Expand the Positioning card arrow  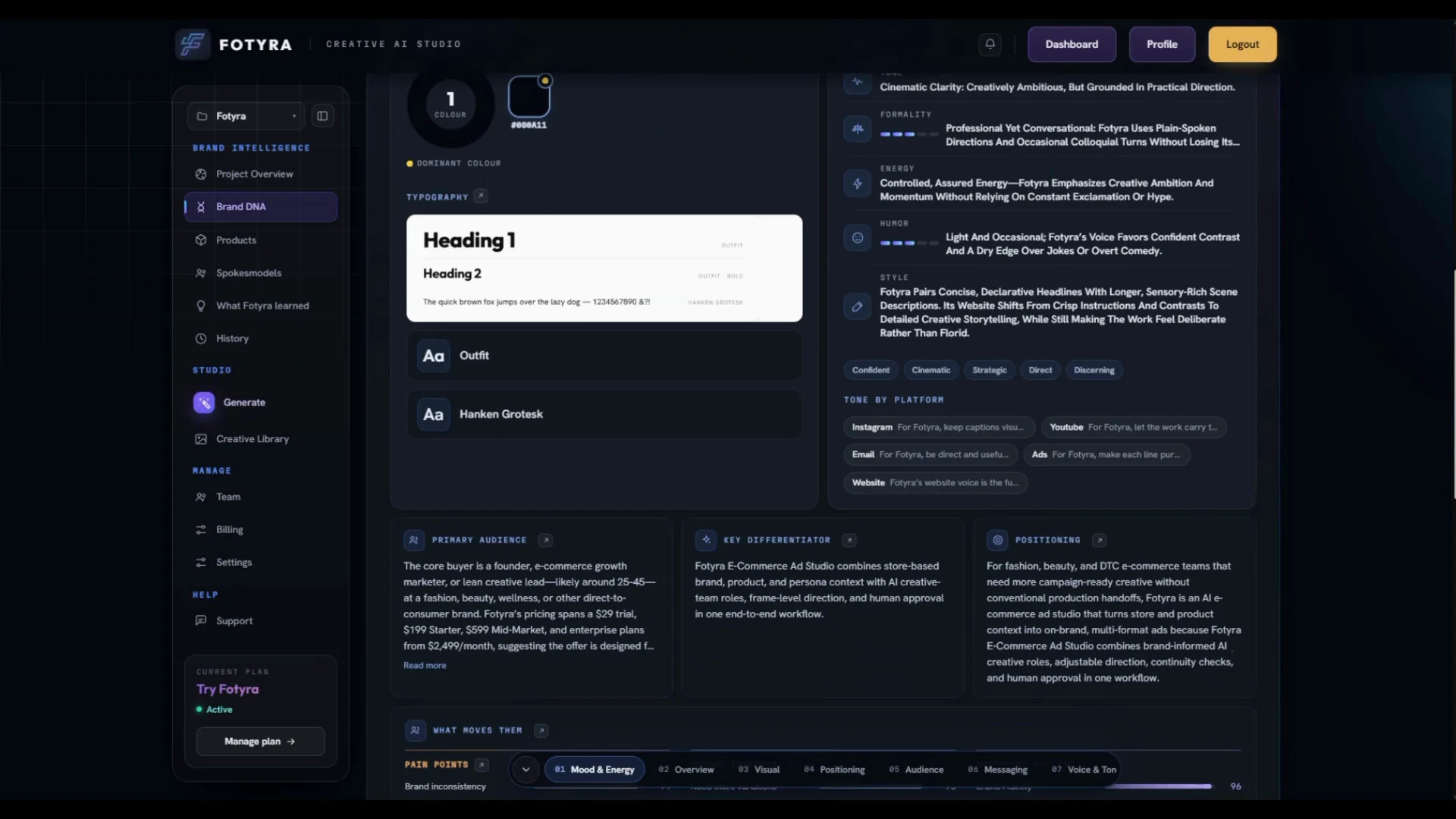[x=1100, y=540]
